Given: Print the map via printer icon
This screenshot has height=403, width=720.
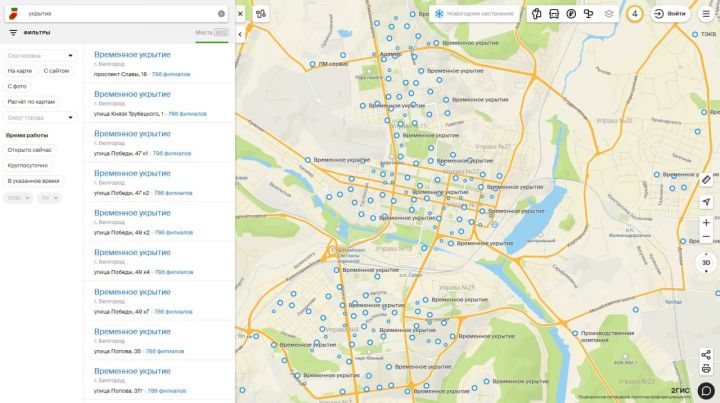Looking at the screenshot, I should (706, 368).
